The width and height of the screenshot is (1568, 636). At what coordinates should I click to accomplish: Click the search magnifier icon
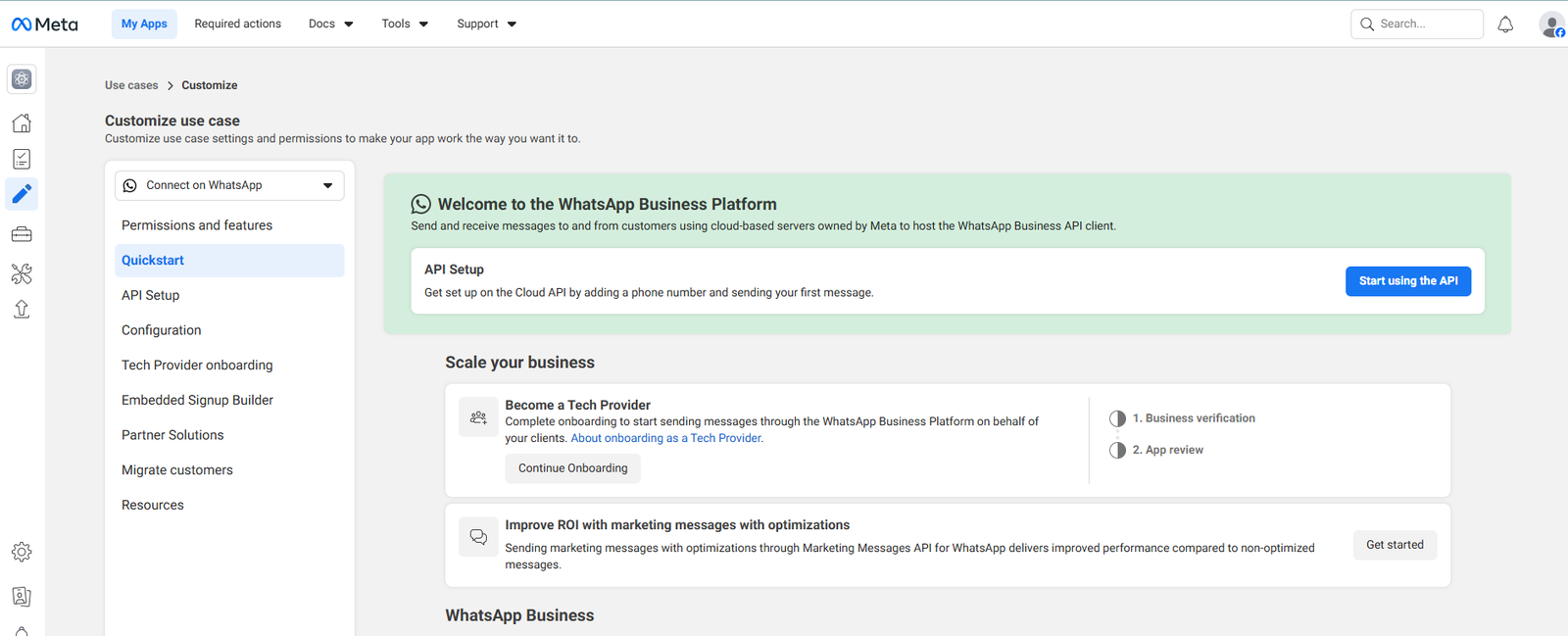[1367, 24]
